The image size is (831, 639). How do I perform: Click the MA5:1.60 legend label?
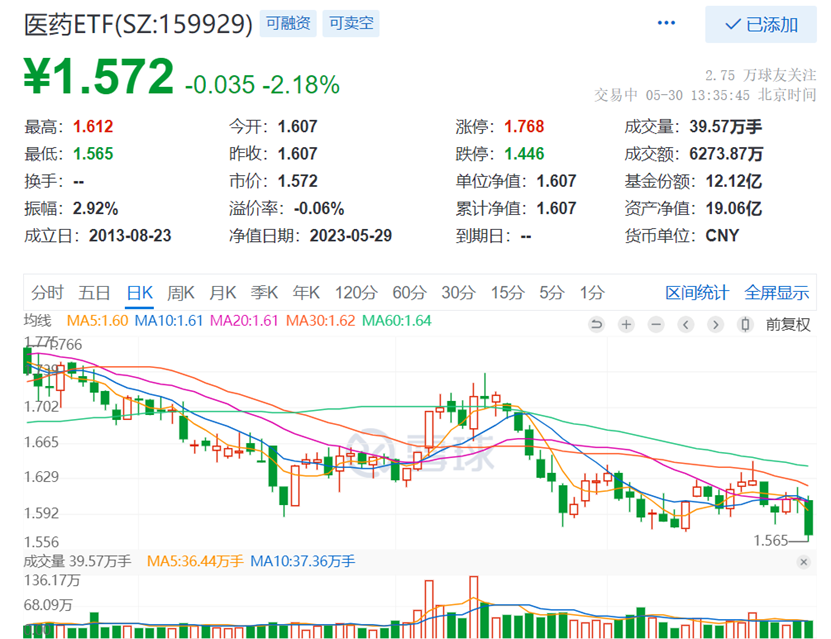(x=98, y=321)
